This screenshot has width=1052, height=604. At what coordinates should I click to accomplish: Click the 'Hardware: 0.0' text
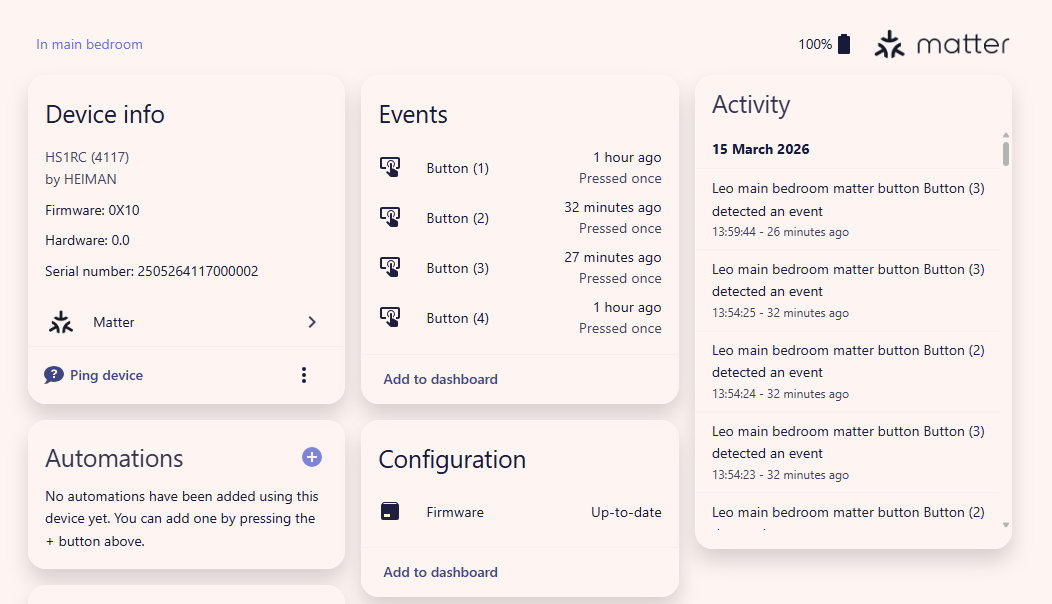point(87,240)
